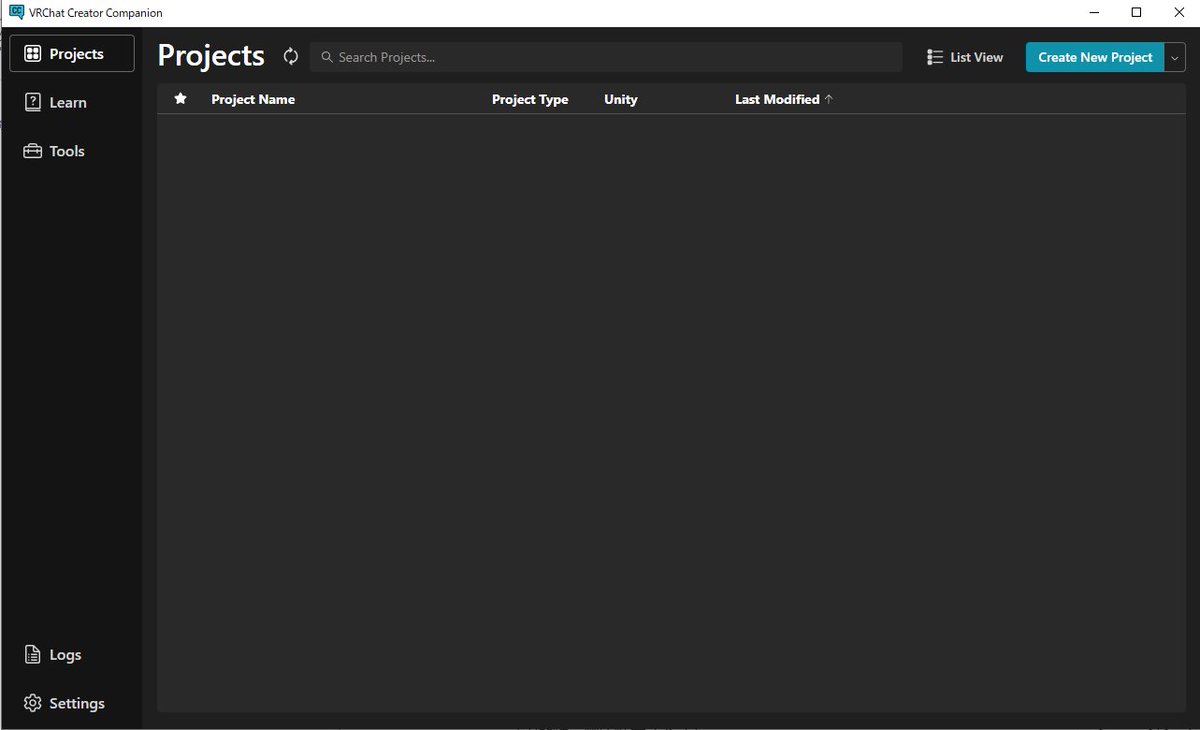
Task: Click Create New Project button
Action: click(x=1095, y=57)
